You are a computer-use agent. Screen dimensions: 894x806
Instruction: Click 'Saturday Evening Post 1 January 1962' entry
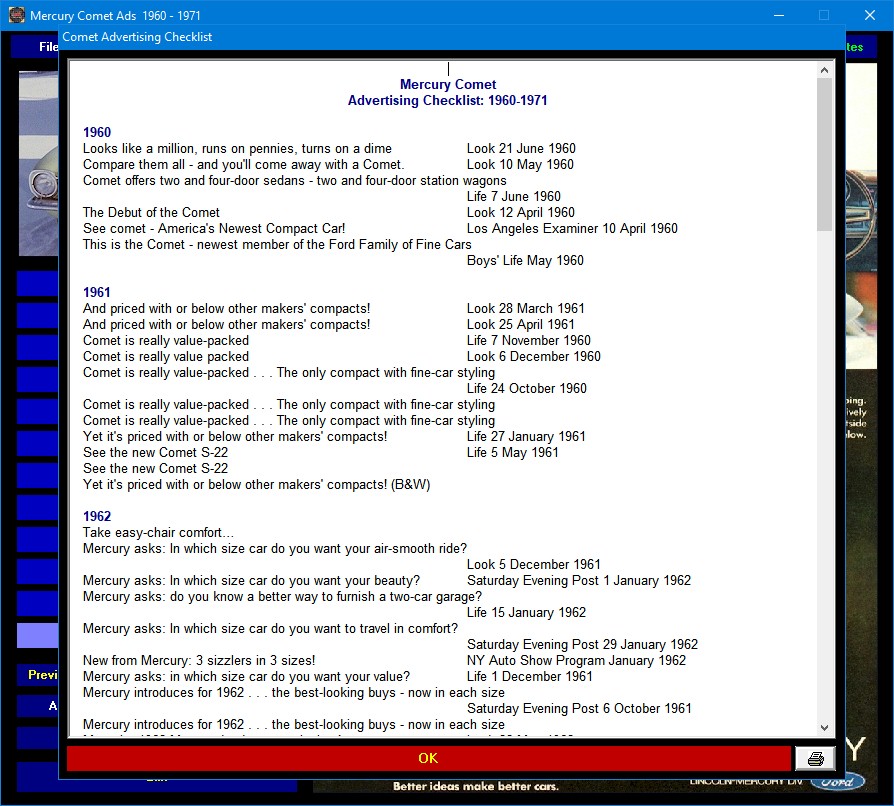point(579,580)
